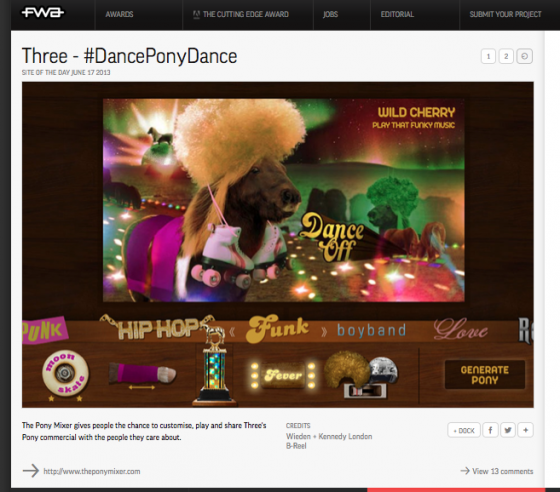
Task: Click the + DOCK button
Action: click(x=464, y=430)
